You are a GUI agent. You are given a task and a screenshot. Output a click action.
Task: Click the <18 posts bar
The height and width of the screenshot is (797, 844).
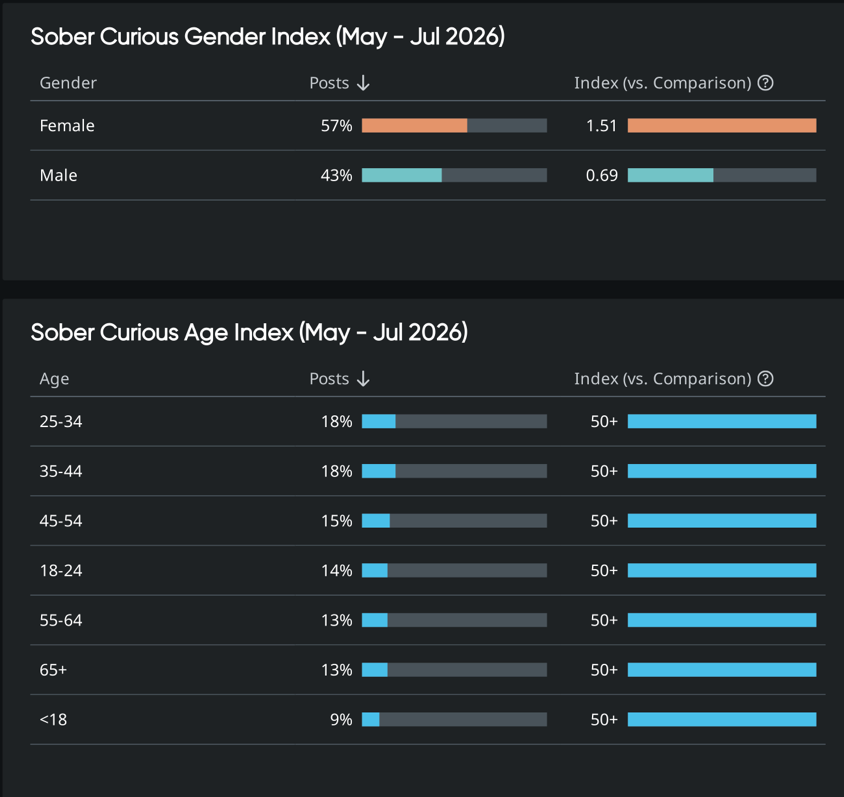coord(454,720)
